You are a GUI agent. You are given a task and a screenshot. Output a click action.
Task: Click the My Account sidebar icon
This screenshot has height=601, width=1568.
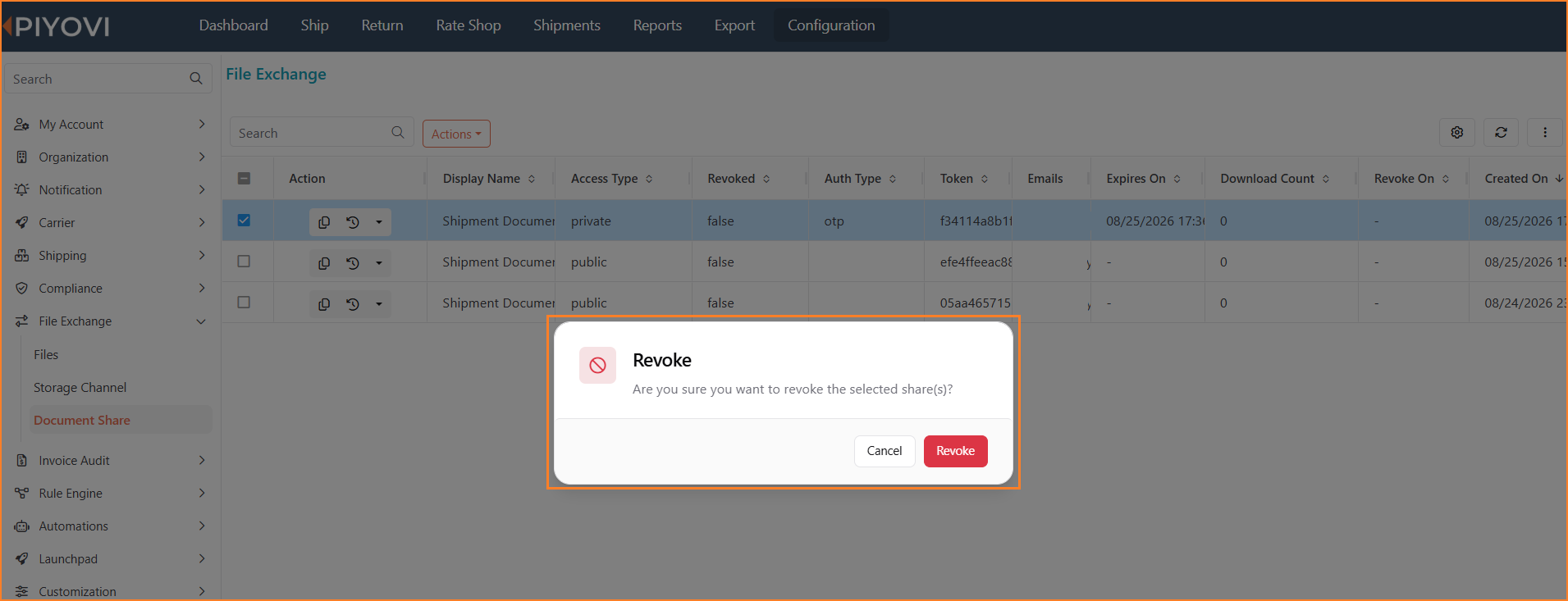click(21, 125)
